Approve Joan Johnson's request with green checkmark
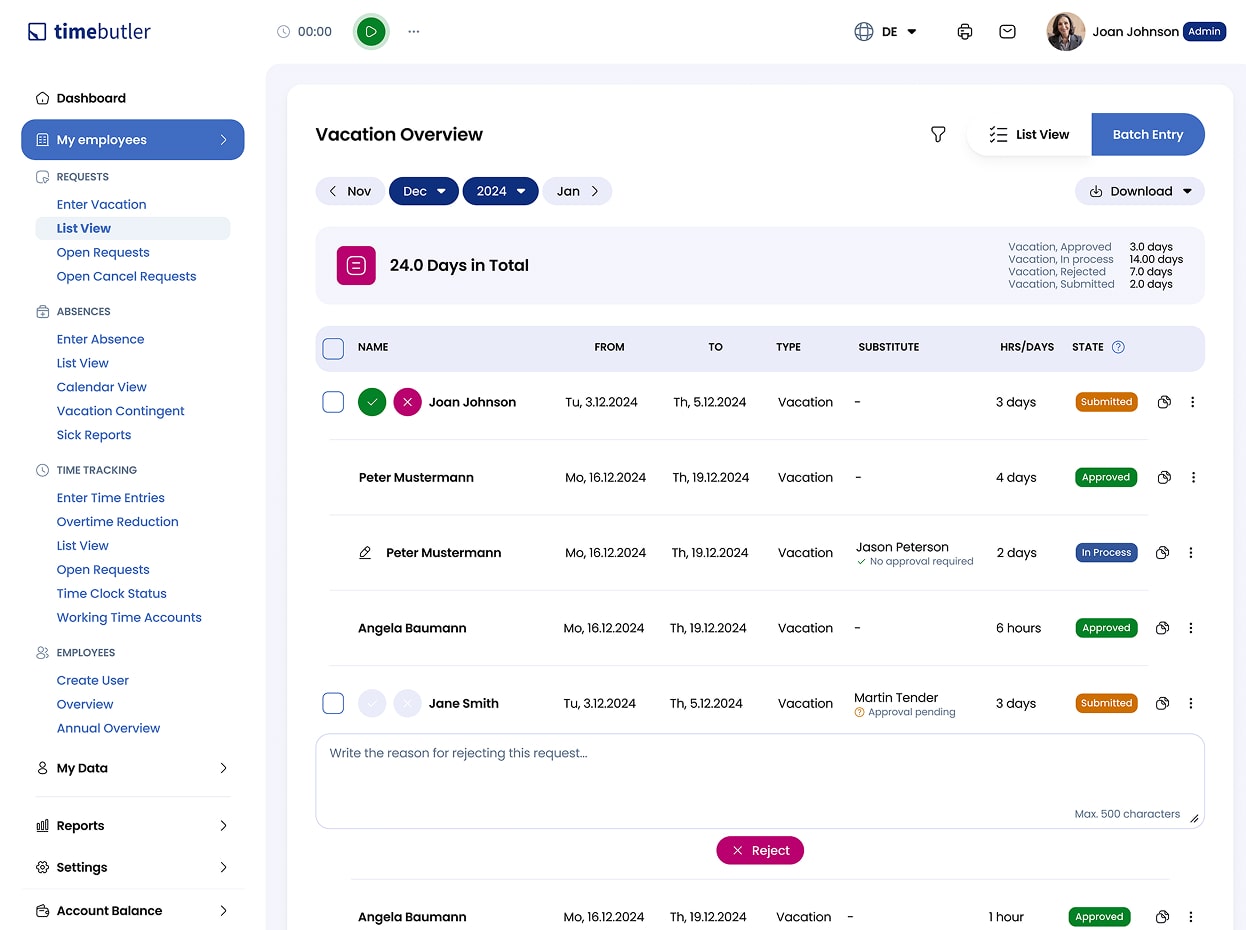The width and height of the screenshot is (1246, 930). (372, 402)
